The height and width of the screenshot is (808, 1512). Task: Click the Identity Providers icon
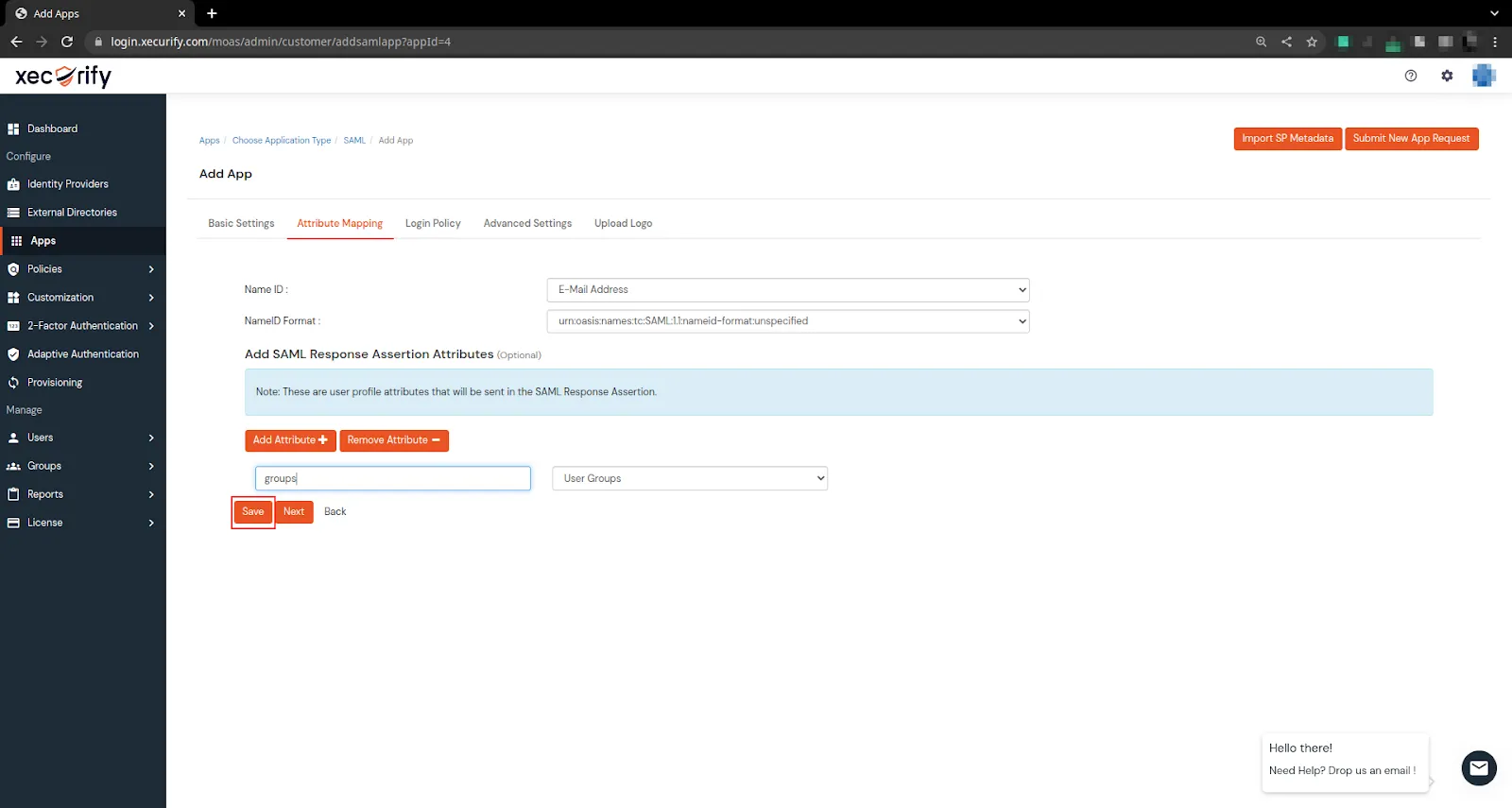(13, 184)
